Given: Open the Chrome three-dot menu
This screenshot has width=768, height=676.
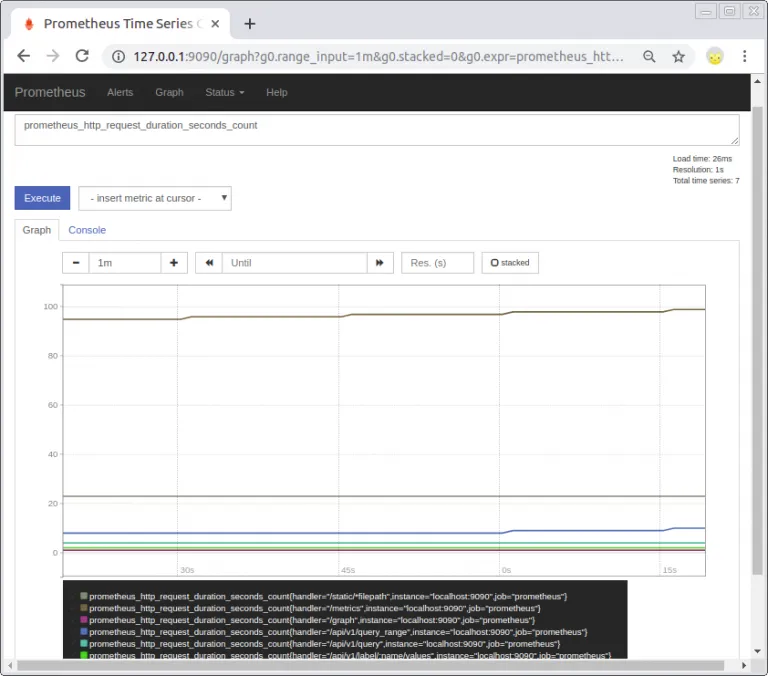Looking at the screenshot, I should coord(744,56).
